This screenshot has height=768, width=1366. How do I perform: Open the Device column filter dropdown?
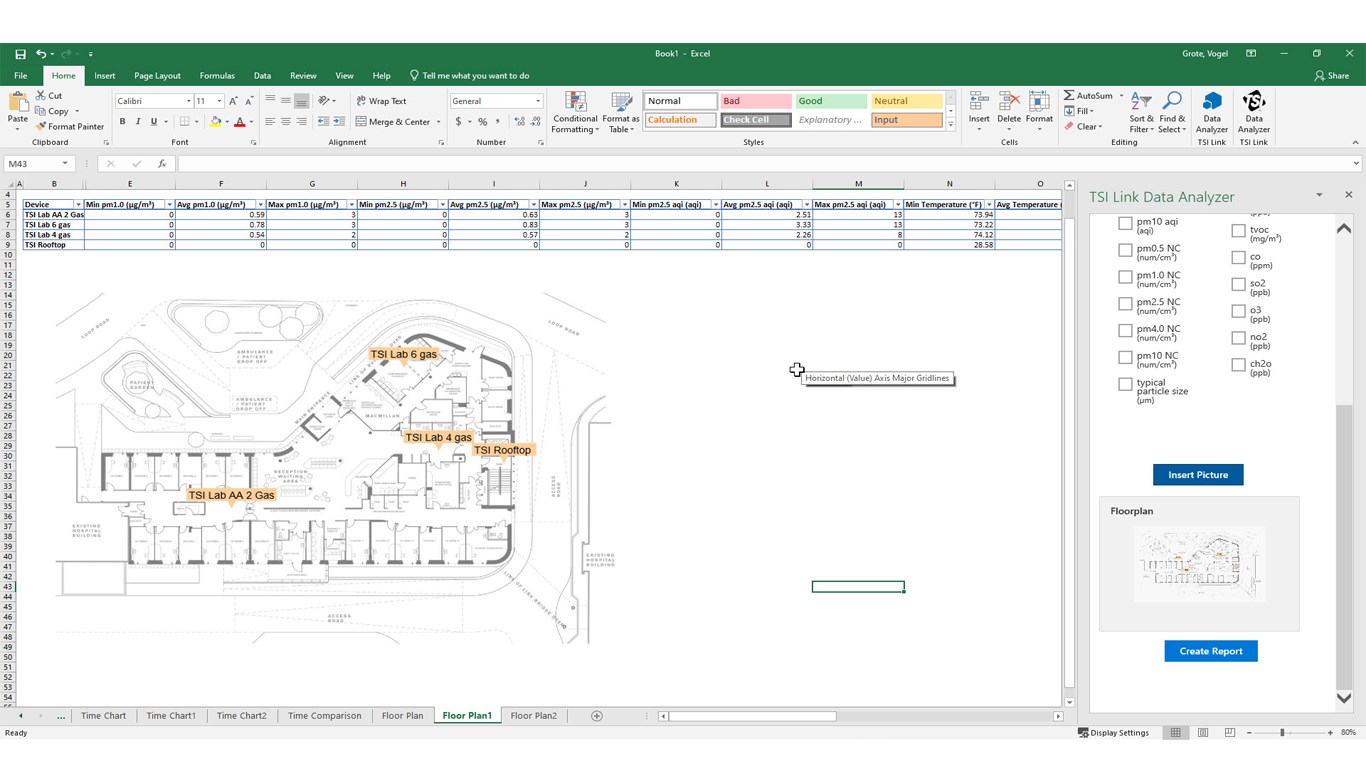(79, 205)
